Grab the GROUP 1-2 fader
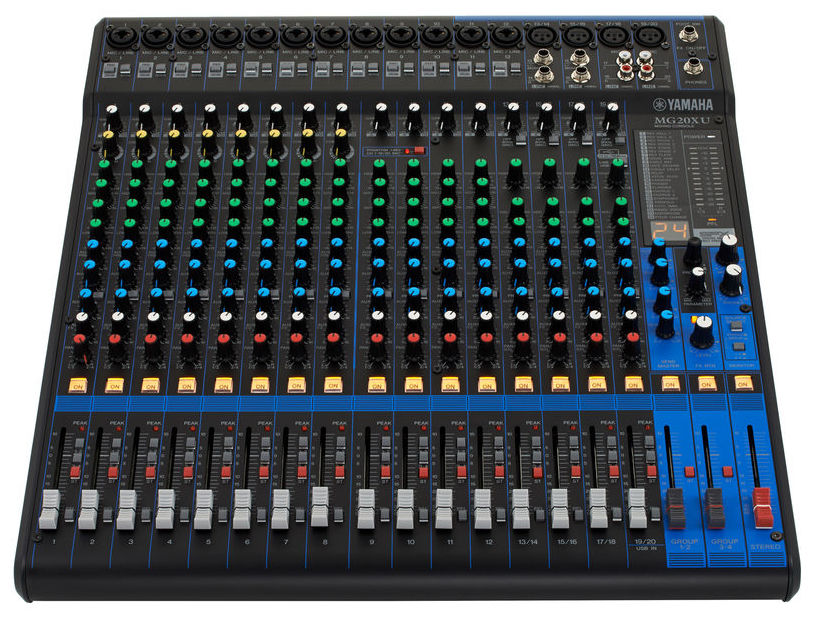 (x=677, y=507)
